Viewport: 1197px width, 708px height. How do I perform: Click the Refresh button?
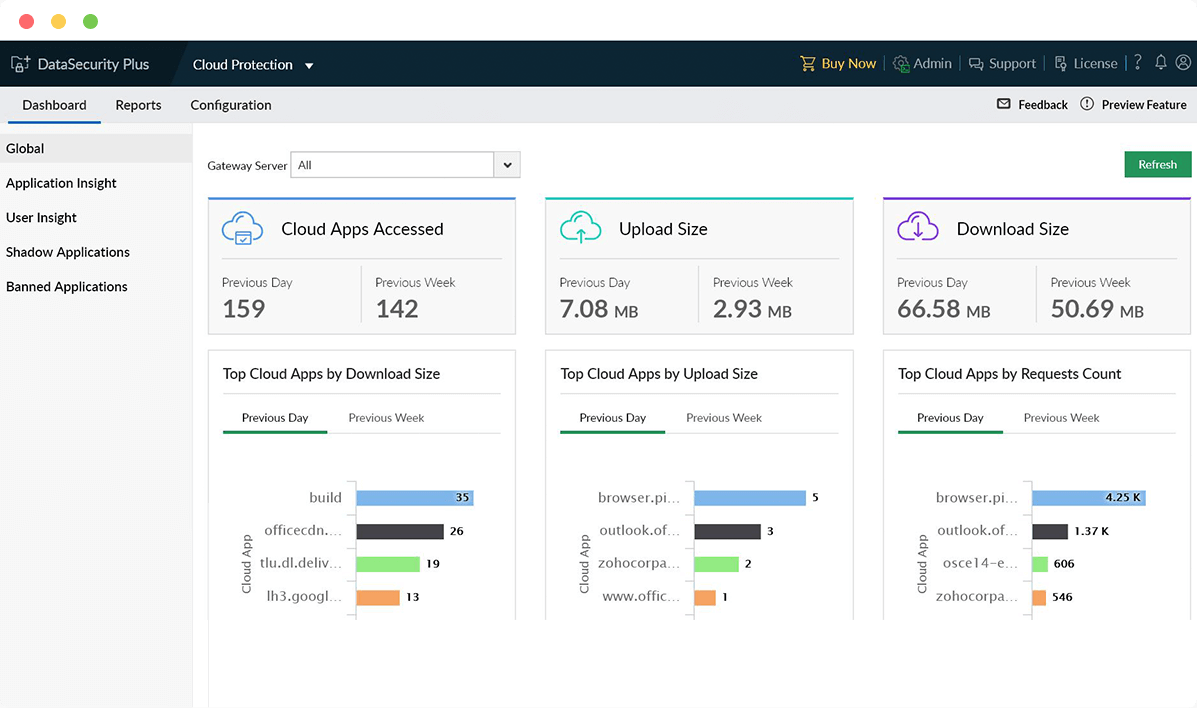tap(1157, 164)
